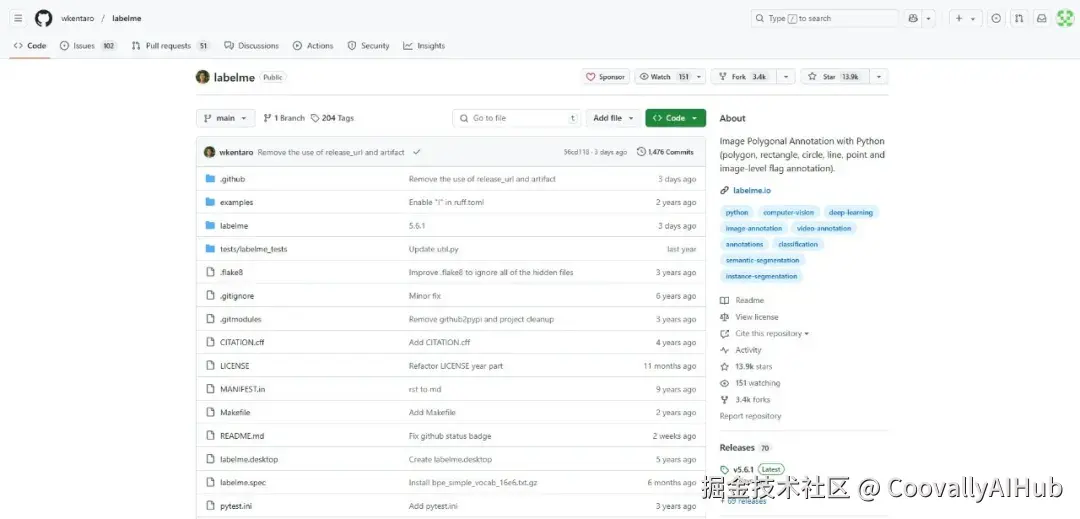Open pull requests icon in header

point(1019,19)
